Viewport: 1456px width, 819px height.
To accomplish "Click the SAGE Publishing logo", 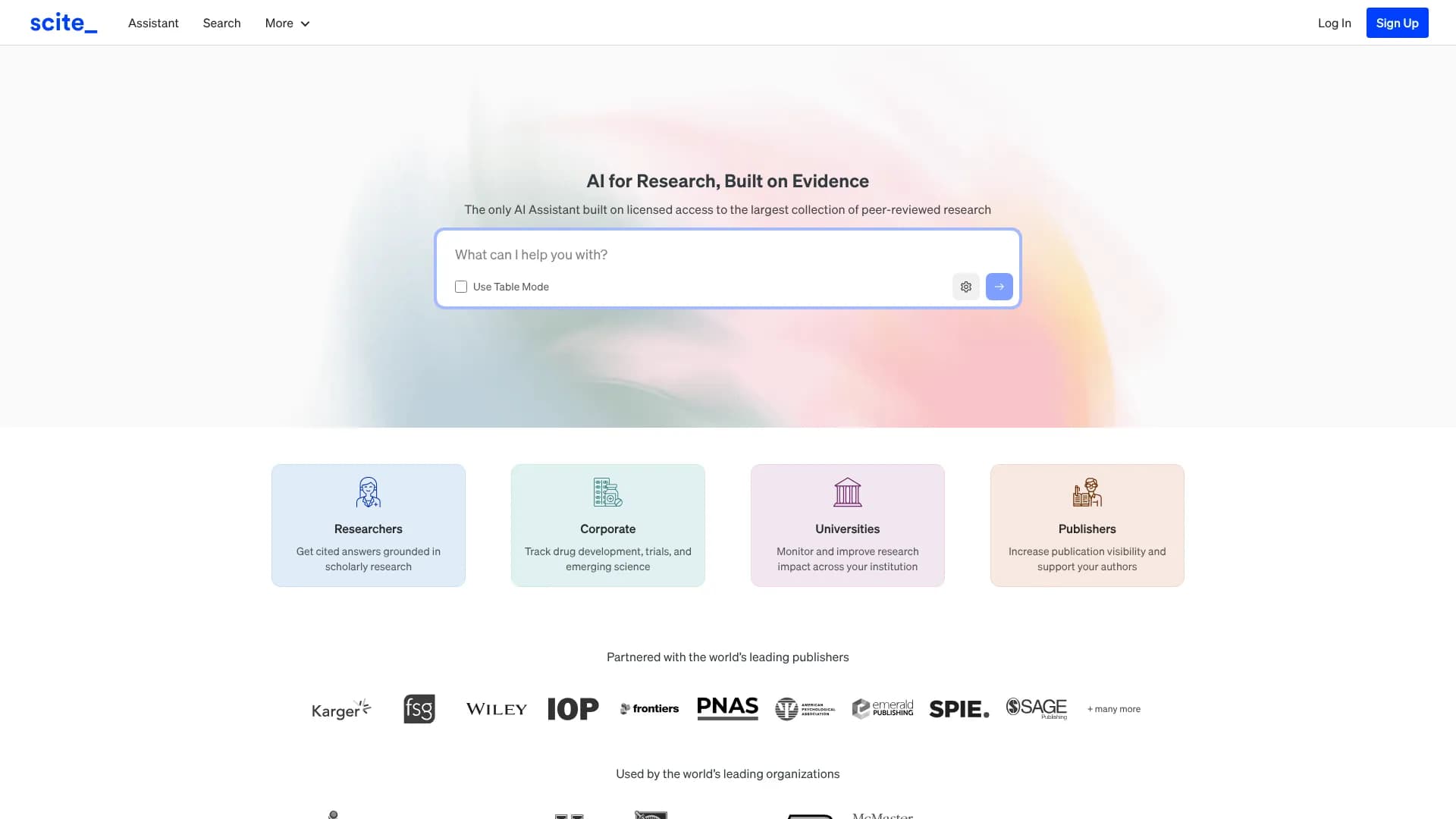I will click(x=1036, y=708).
